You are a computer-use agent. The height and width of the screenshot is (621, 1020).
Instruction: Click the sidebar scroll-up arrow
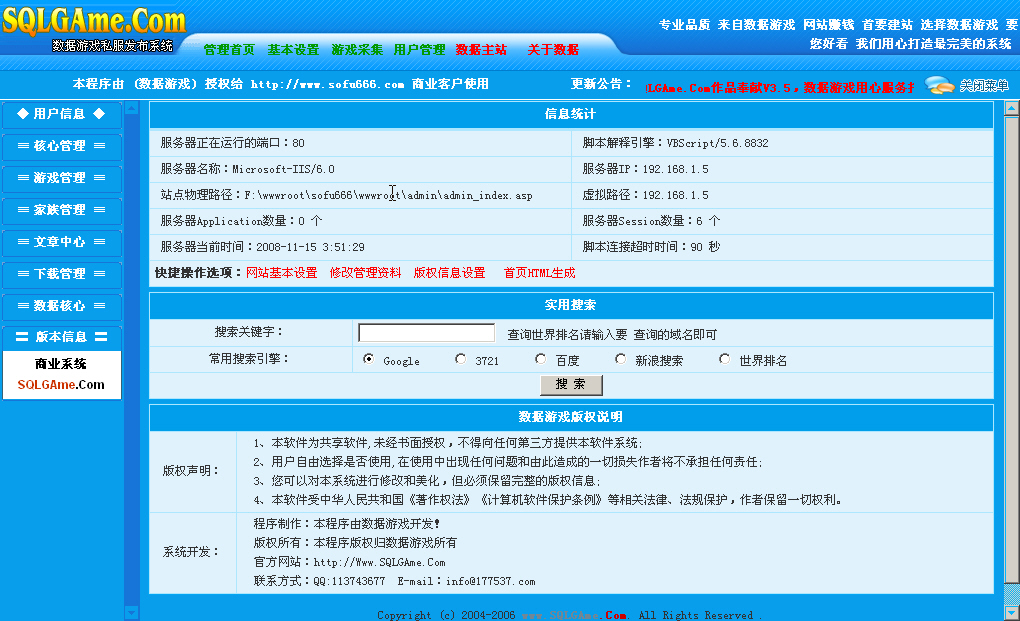click(x=131, y=106)
